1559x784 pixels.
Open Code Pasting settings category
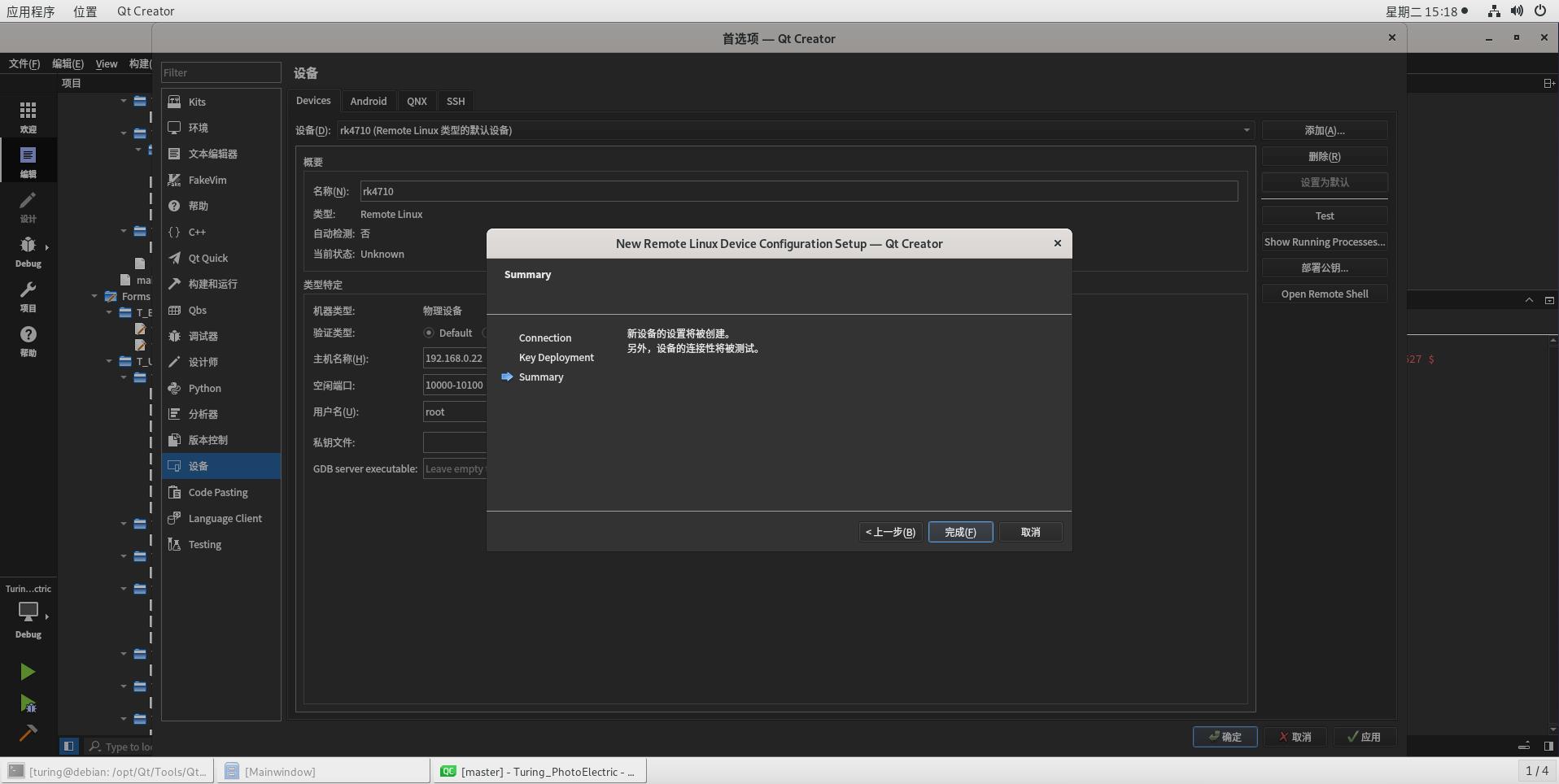point(221,492)
